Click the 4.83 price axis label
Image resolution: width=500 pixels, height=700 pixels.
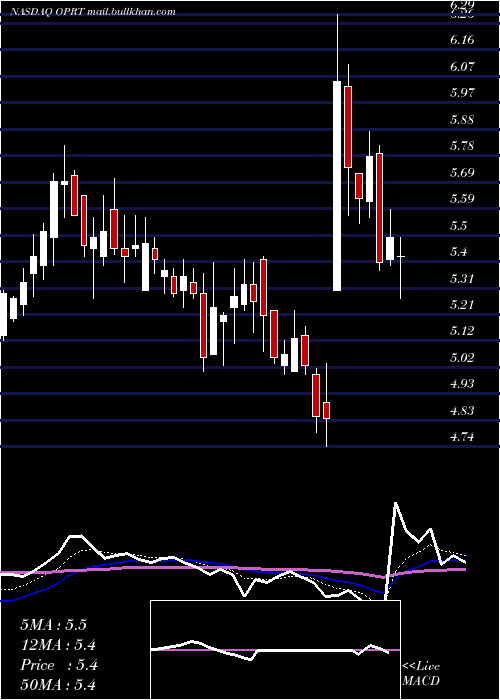[462, 411]
